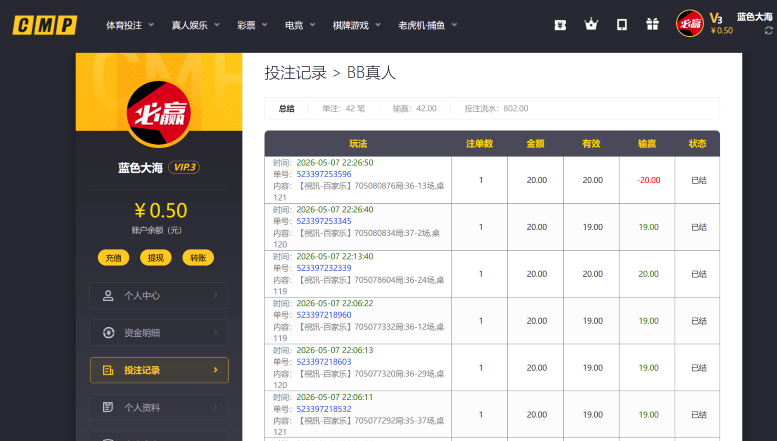Click the 提现 withdraw button

[156, 258]
